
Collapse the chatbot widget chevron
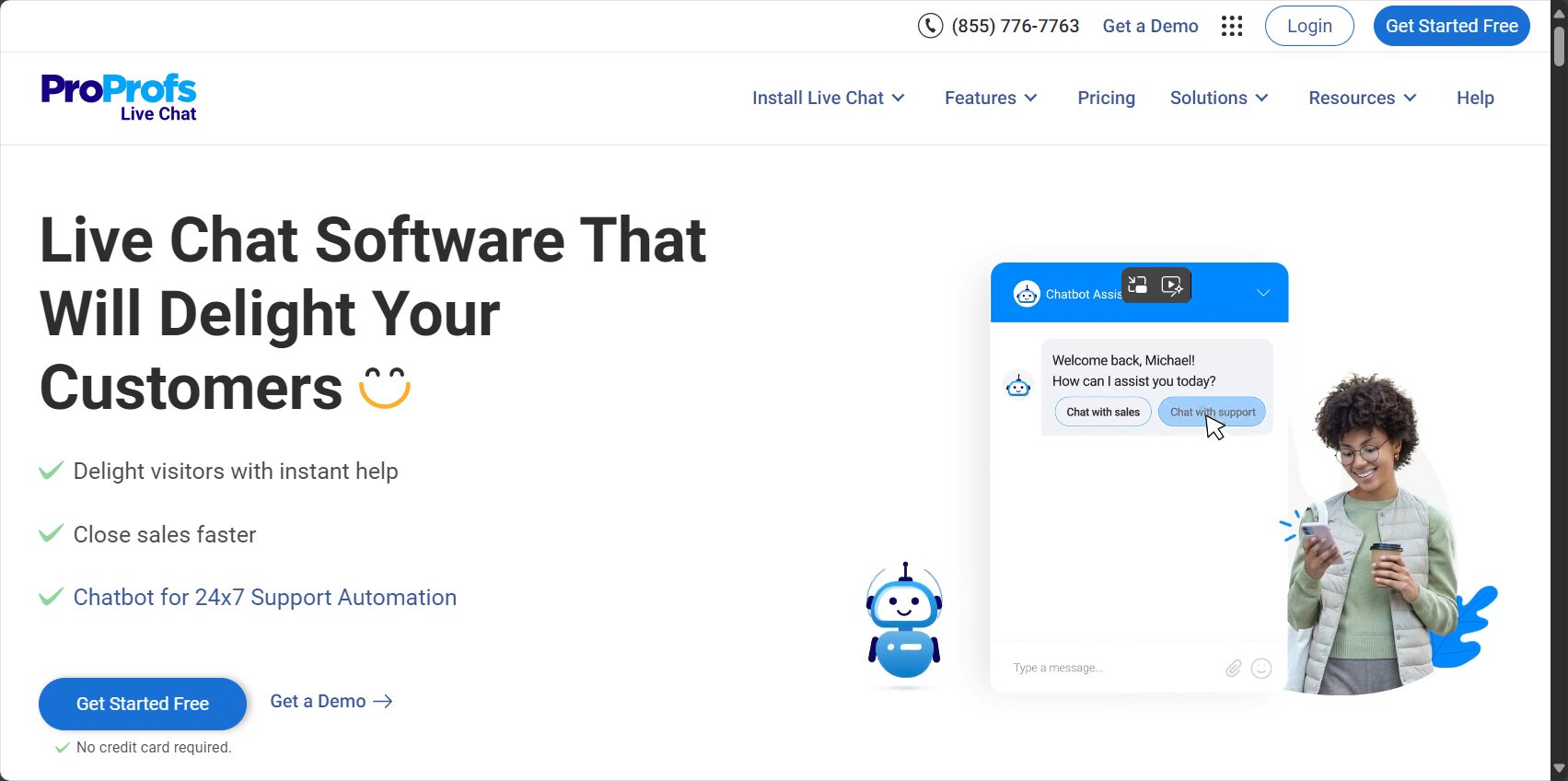point(1263,293)
